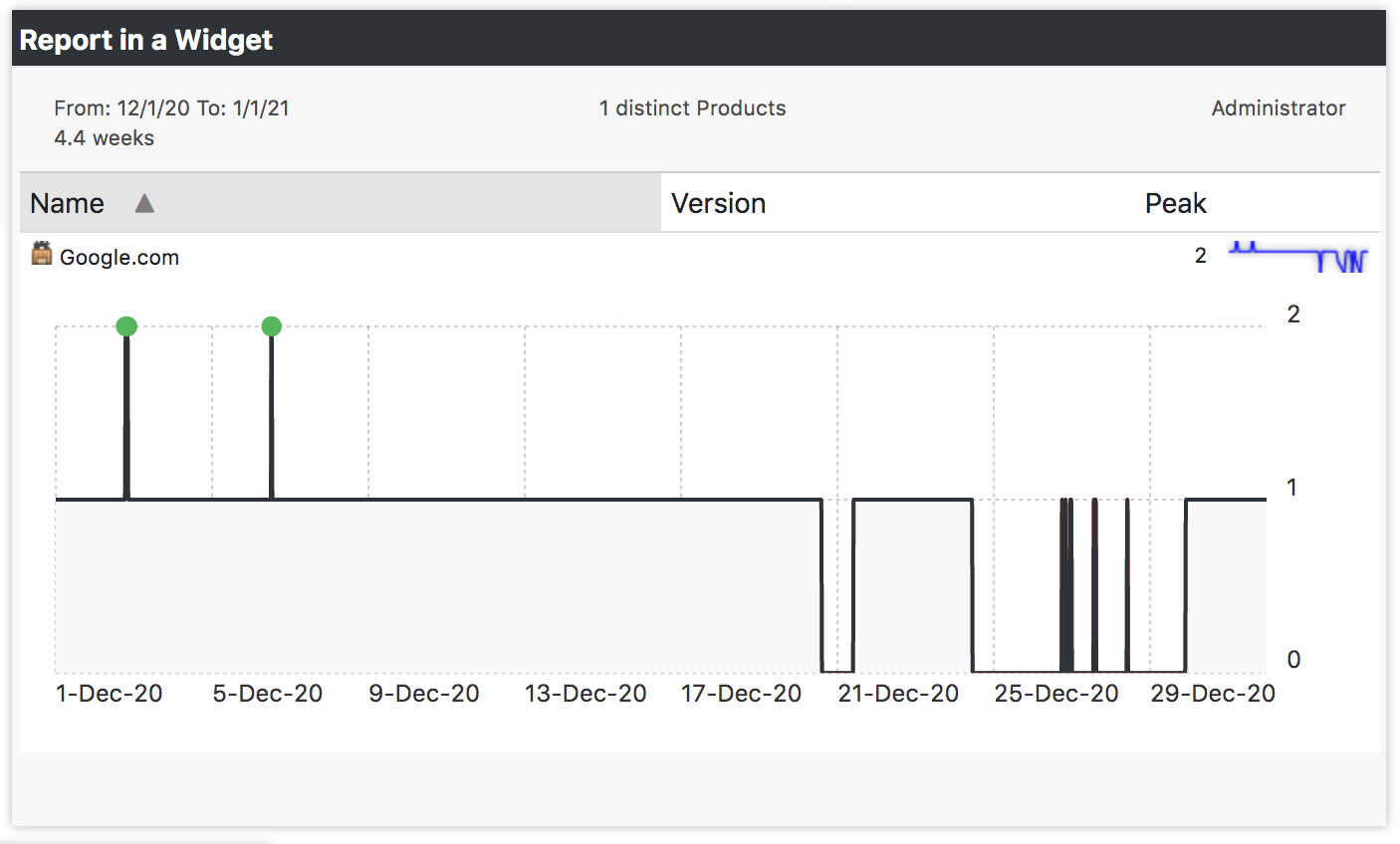The image size is (1400, 844).
Task: Click the 29-Dec-20 date axis label
Action: coord(1213,694)
